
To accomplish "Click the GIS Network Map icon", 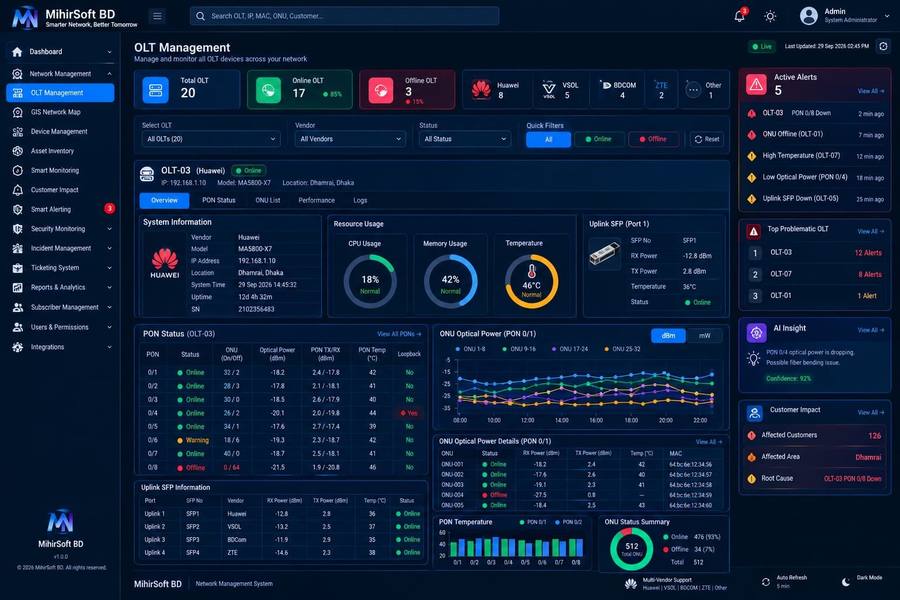I will click(x=18, y=112).
